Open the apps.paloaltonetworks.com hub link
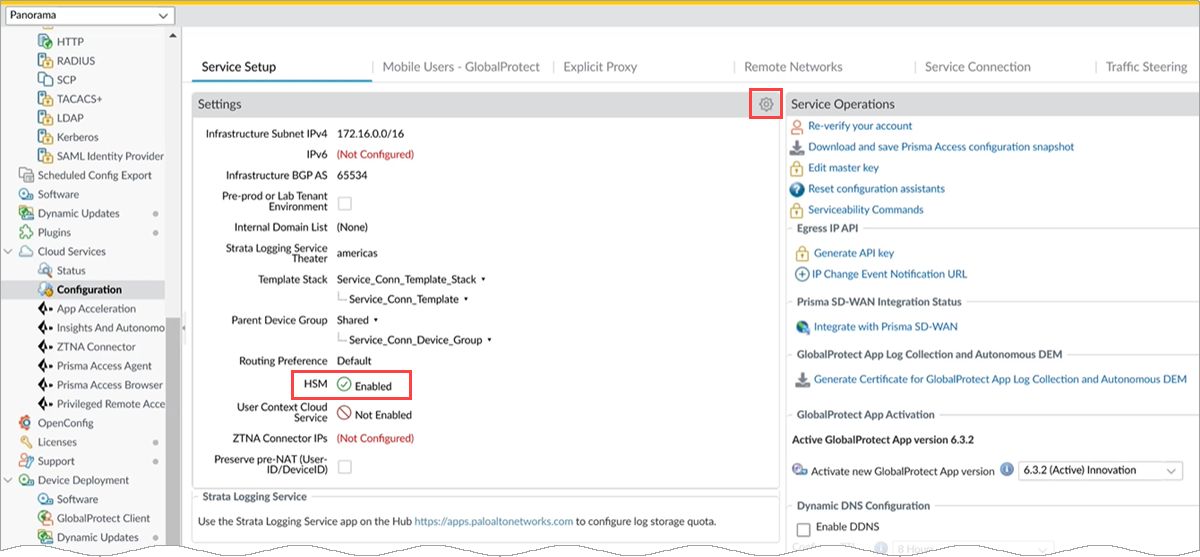 [494, 521]
